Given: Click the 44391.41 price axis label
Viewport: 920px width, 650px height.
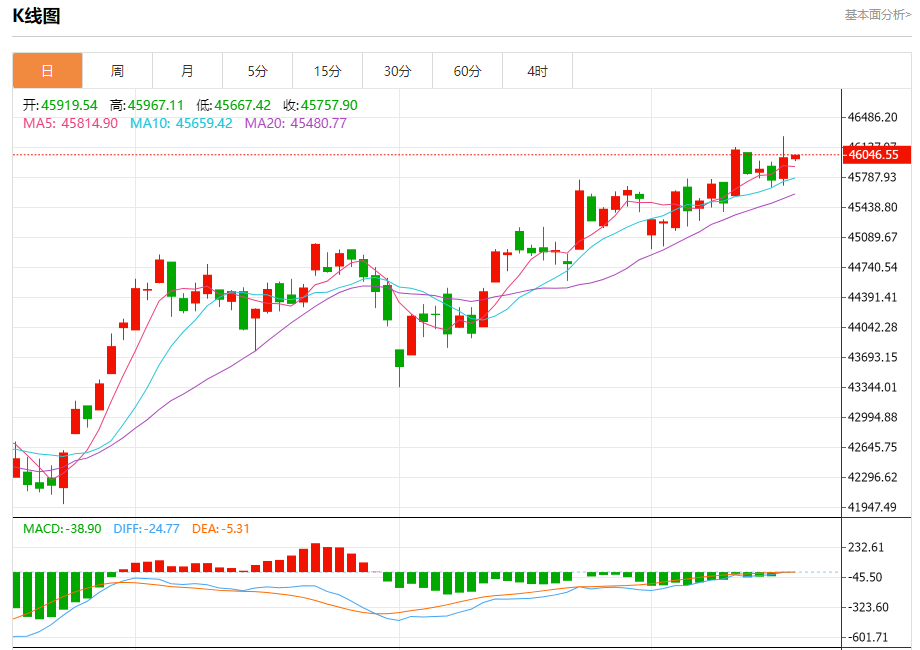Looking at the screenshot, I should 872,297.
